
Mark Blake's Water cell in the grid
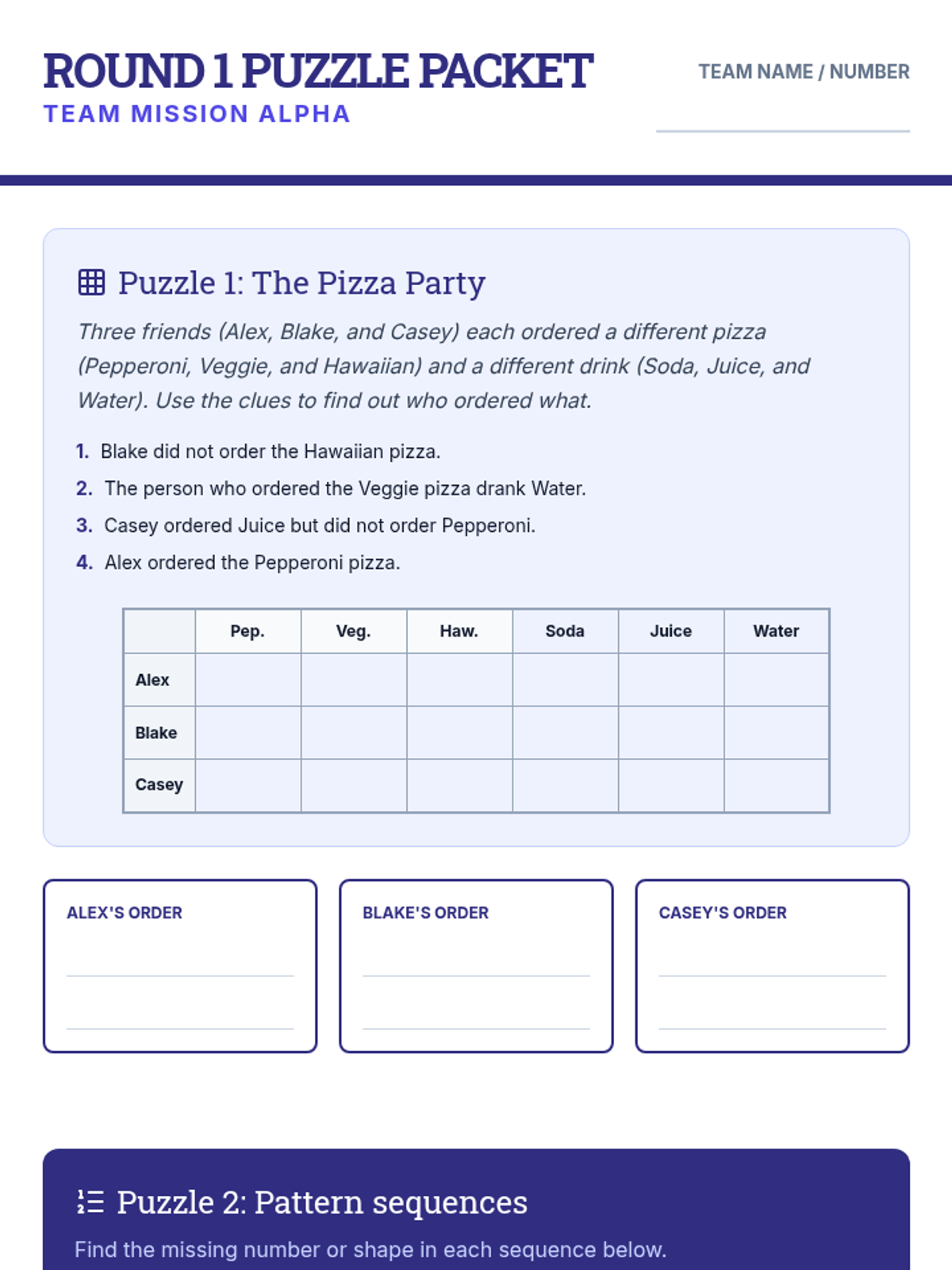click(x=776, y=733)
